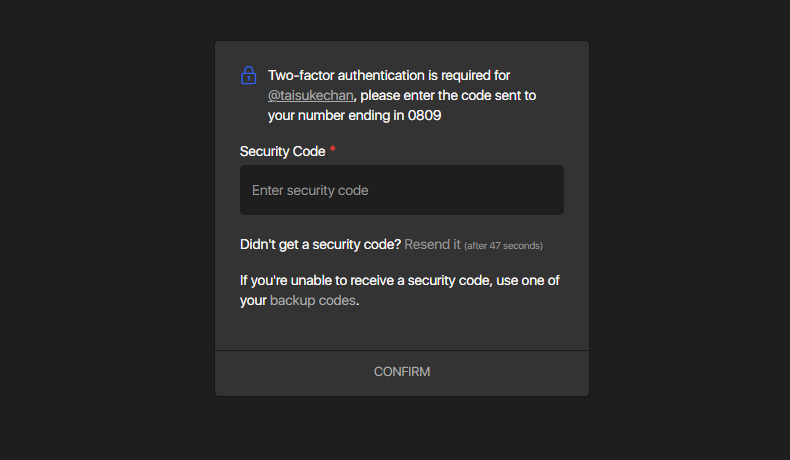The width and height of the screenshot is (790, 460).
Task: Click the "Enter security code" placeholder text
Action: (x=310, y=190)
